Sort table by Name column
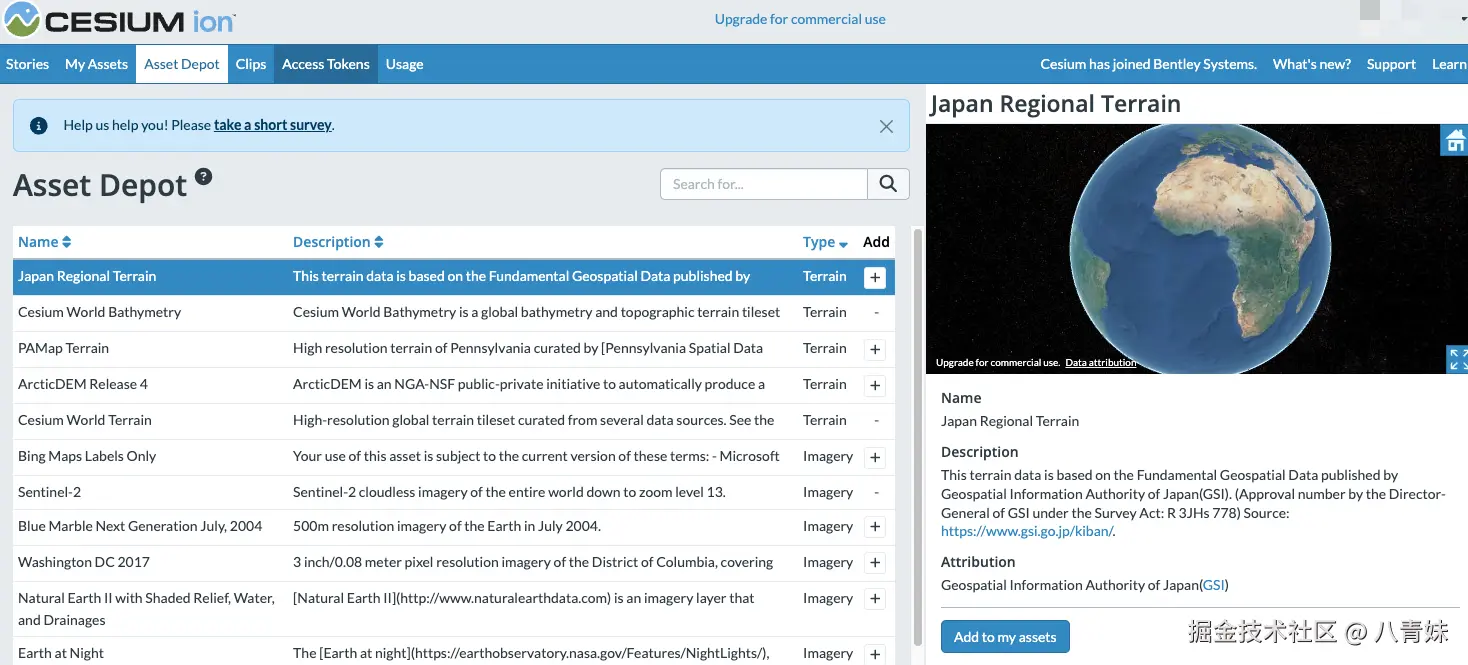This screenshot has width=1468, height=665. point(44,242)
